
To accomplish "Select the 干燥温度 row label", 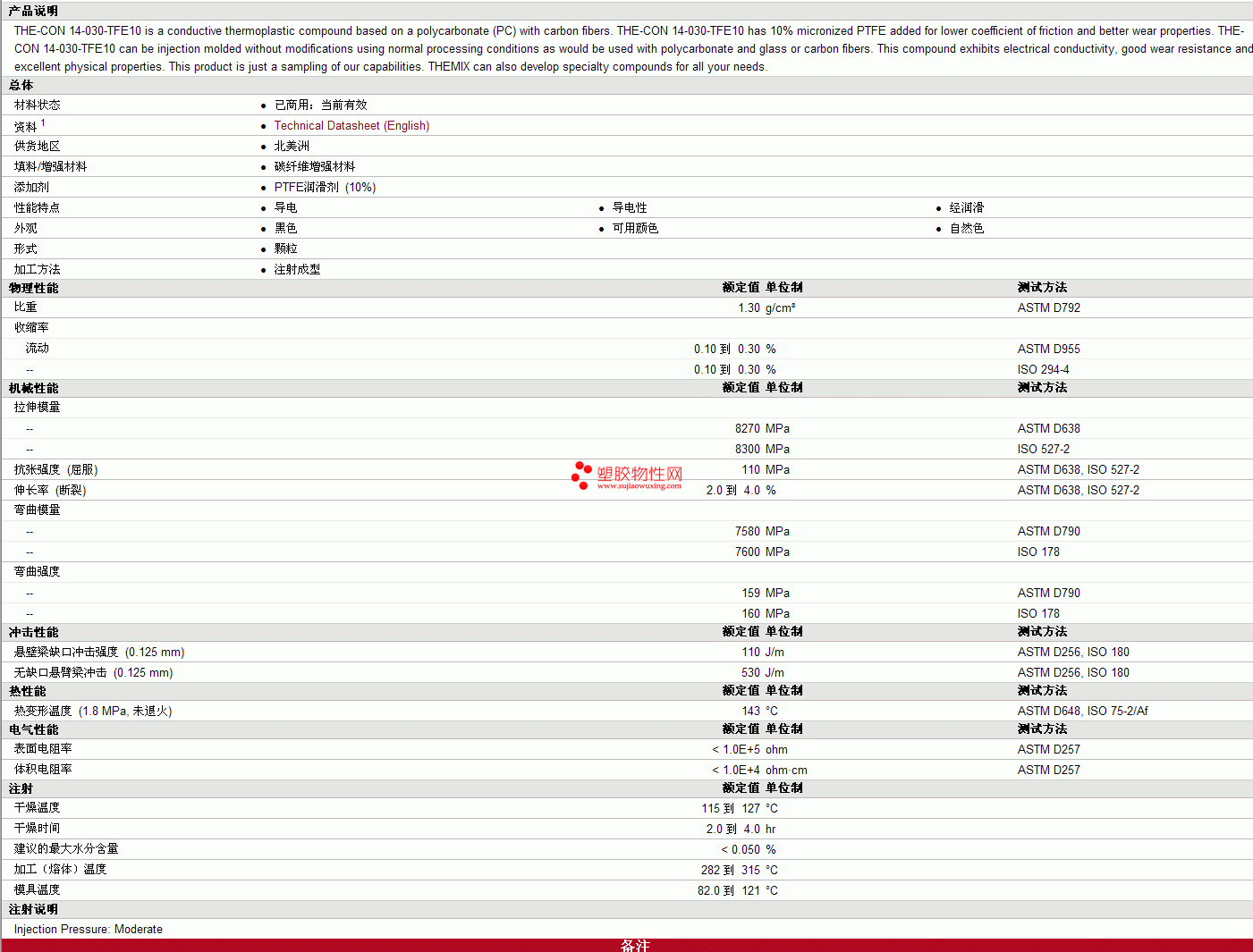I will [38, 808].
